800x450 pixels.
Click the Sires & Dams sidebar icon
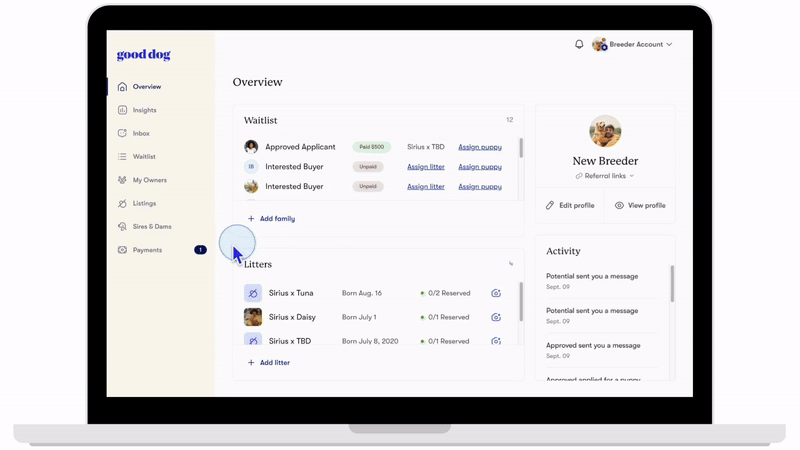tap(122, 227)
